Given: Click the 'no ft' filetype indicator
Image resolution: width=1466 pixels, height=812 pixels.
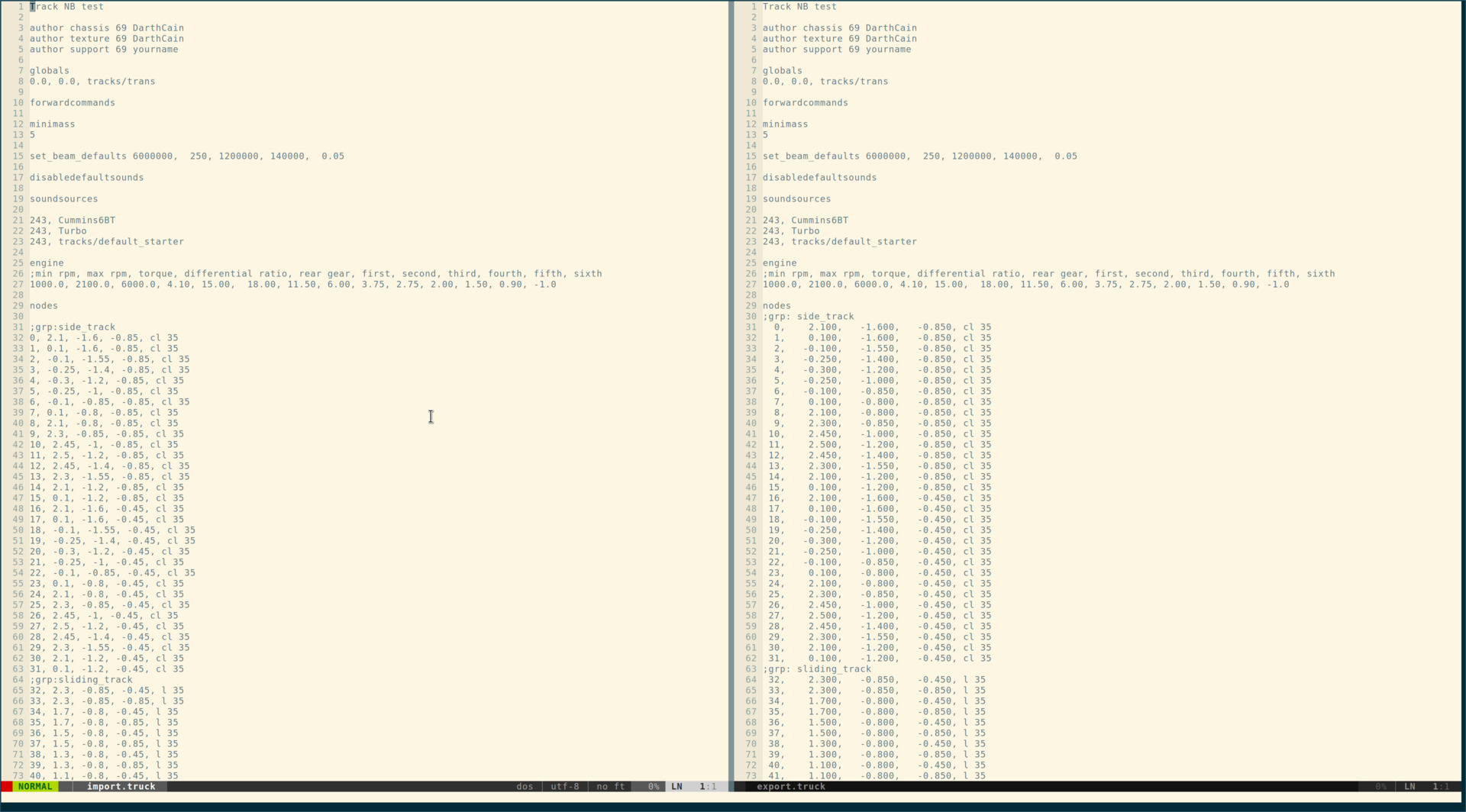Looking at the screenshot, I should coord(610,787).
